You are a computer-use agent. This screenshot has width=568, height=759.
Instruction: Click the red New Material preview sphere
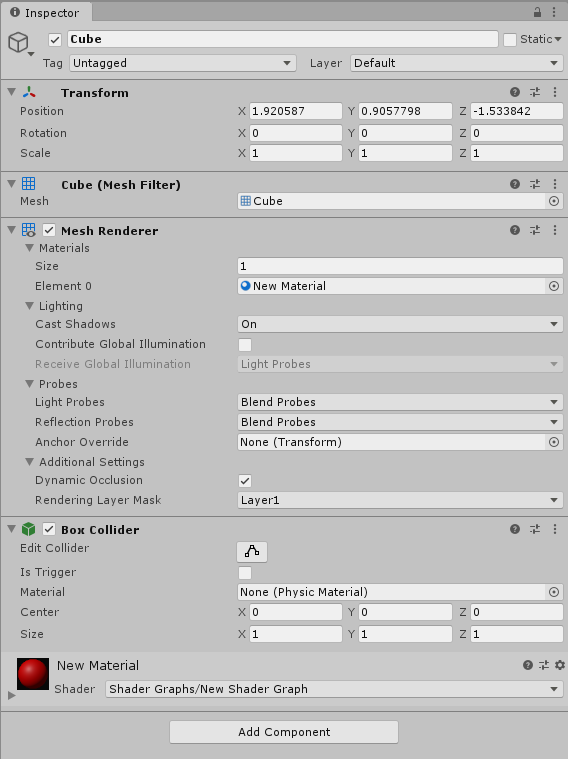point(33,673)
